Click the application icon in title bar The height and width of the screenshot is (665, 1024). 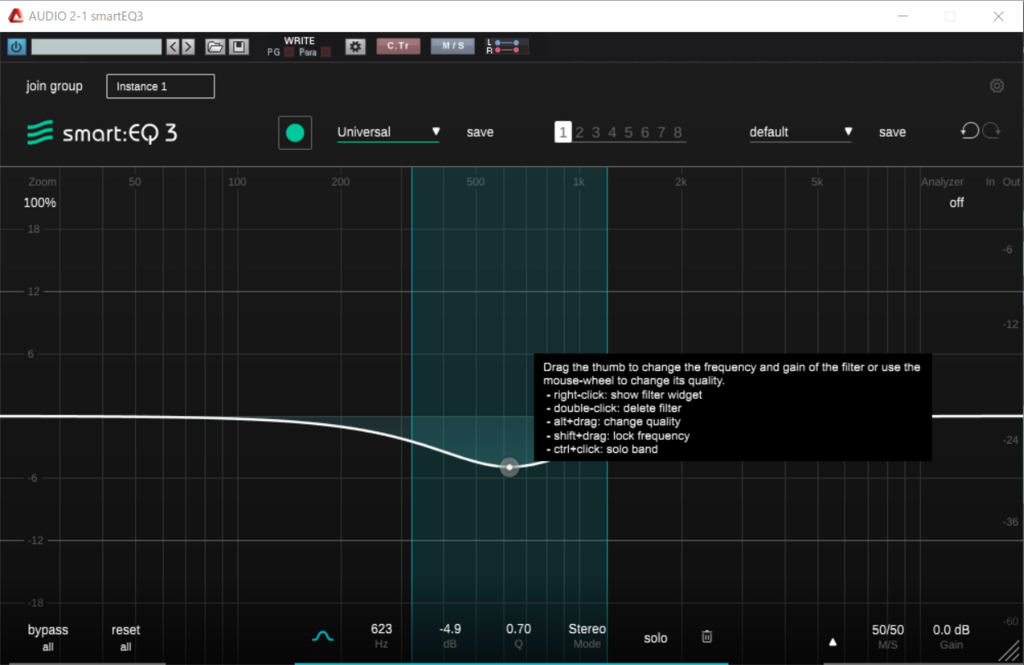[x=16, y=16]
